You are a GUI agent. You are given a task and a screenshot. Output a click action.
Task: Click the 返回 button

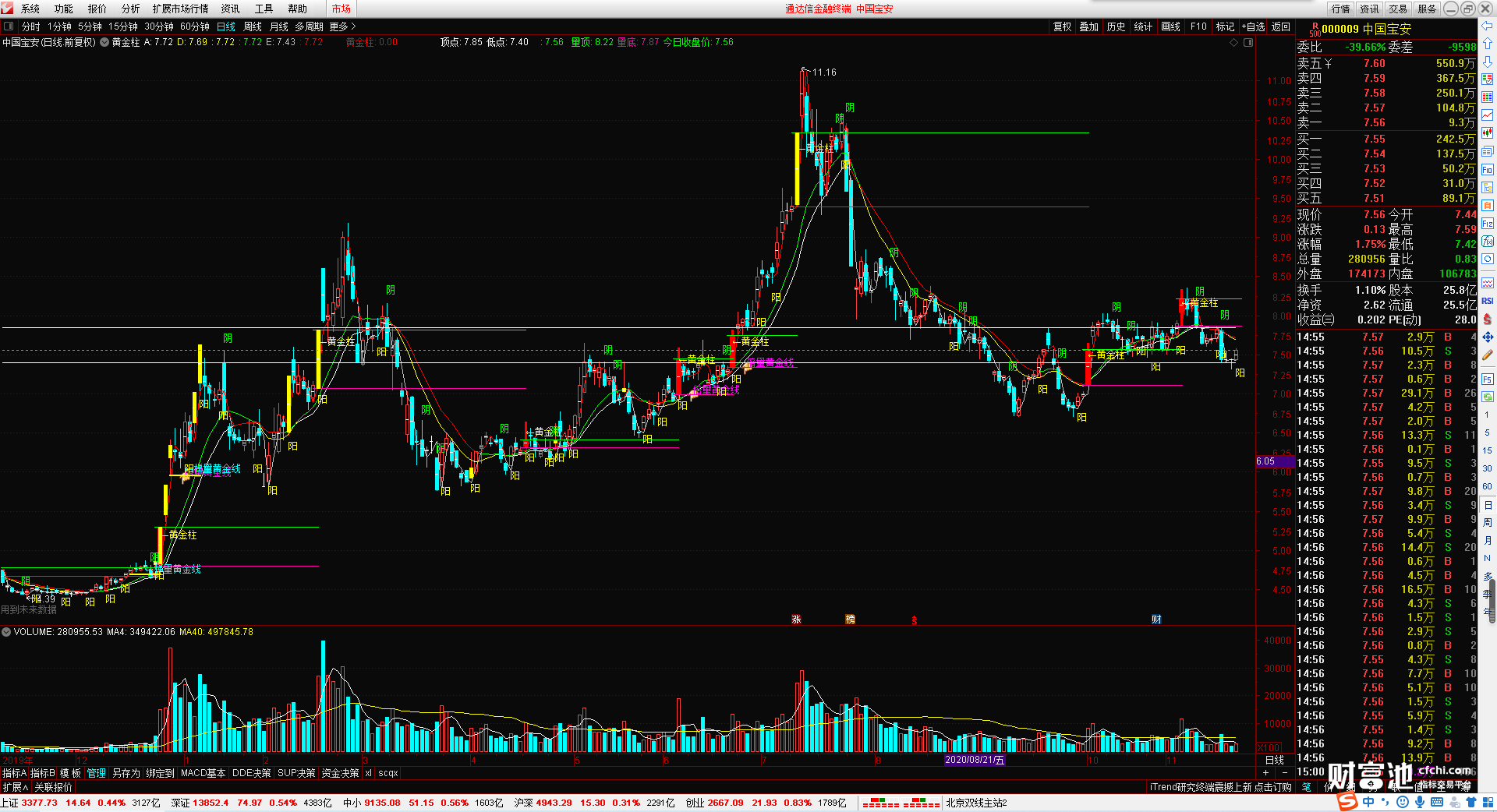pos(1281,26)
